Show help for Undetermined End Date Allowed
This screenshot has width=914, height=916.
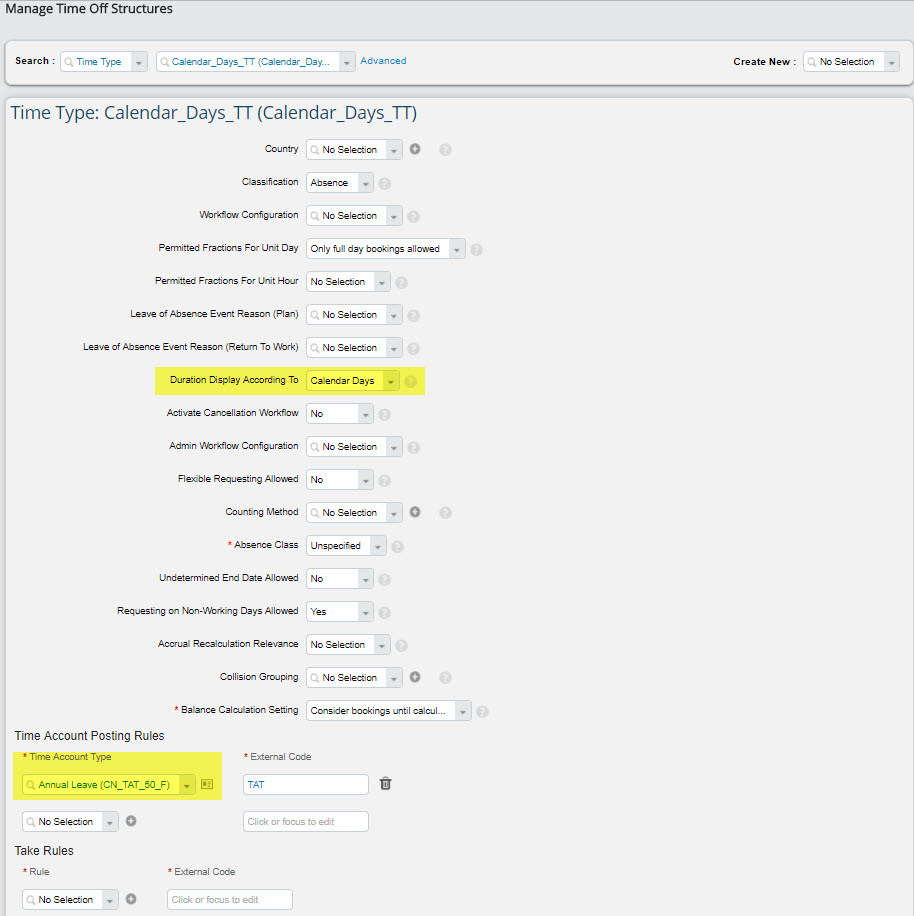[384, 580]
